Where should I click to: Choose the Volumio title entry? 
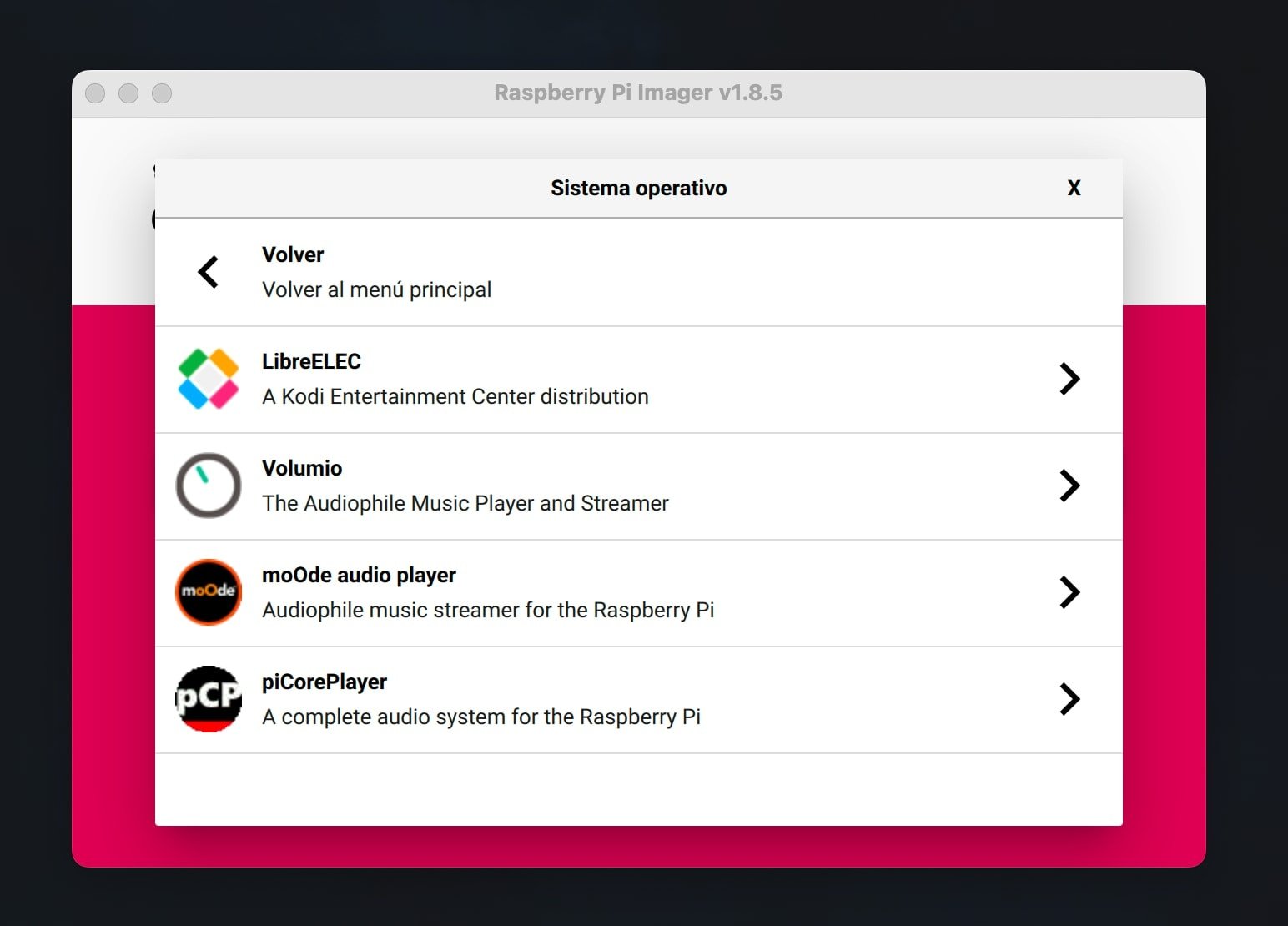tap(302, 468)
